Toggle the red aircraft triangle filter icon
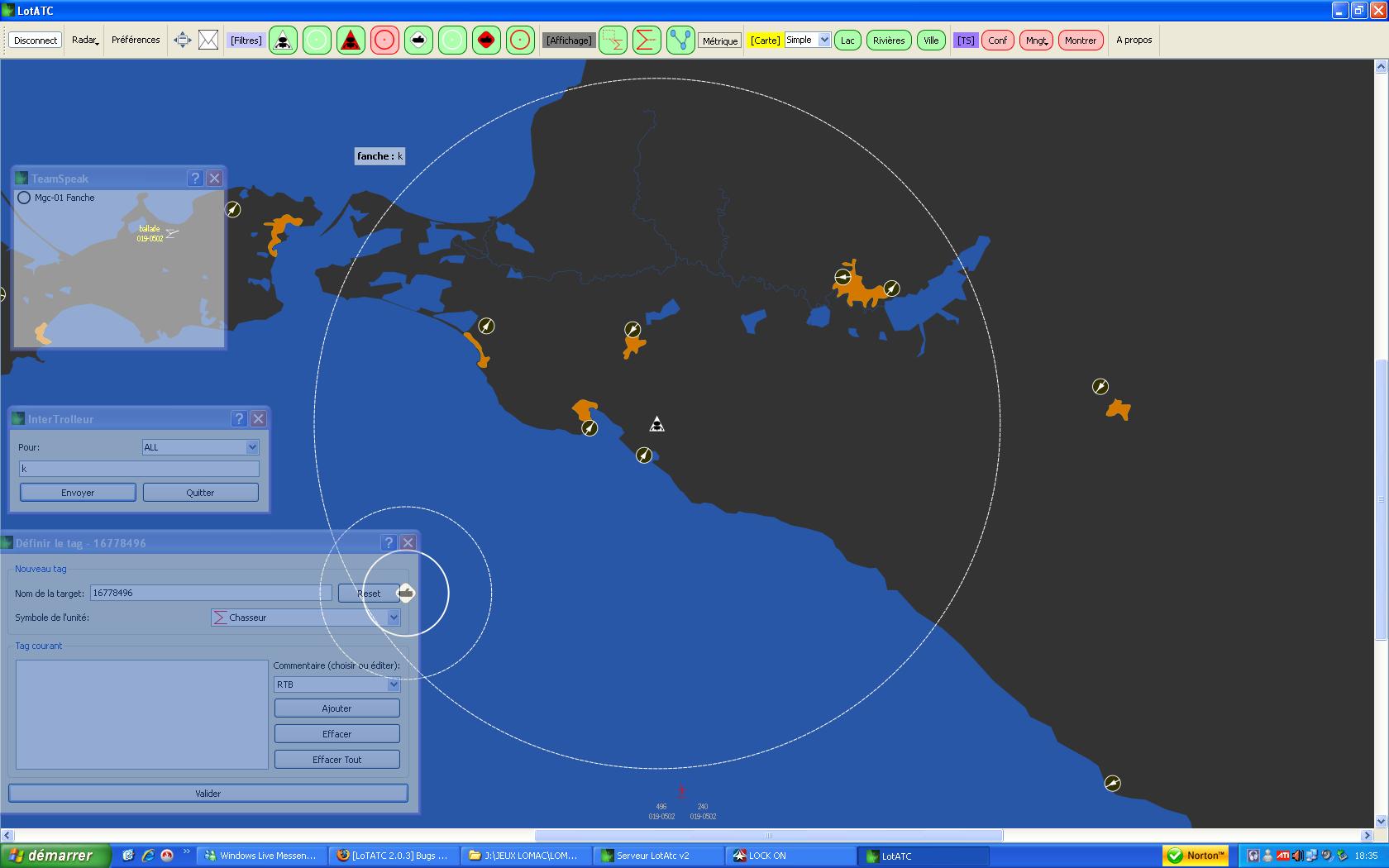 pos(351,40)
